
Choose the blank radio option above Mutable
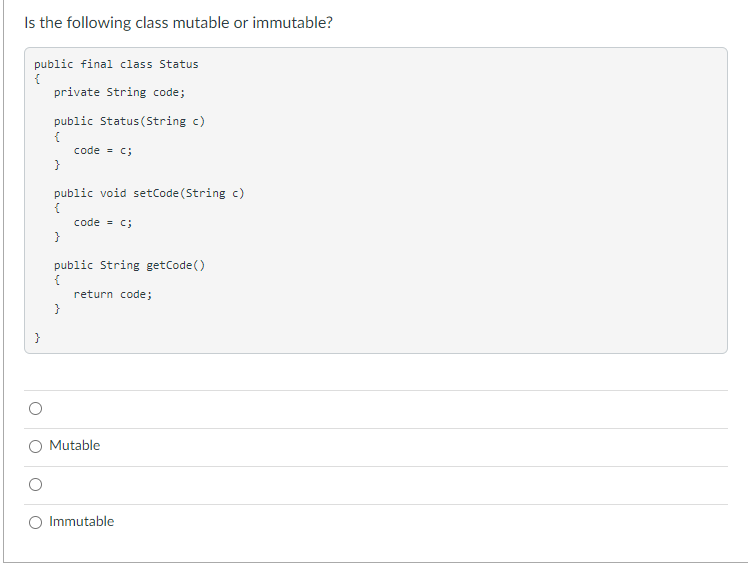35,408
